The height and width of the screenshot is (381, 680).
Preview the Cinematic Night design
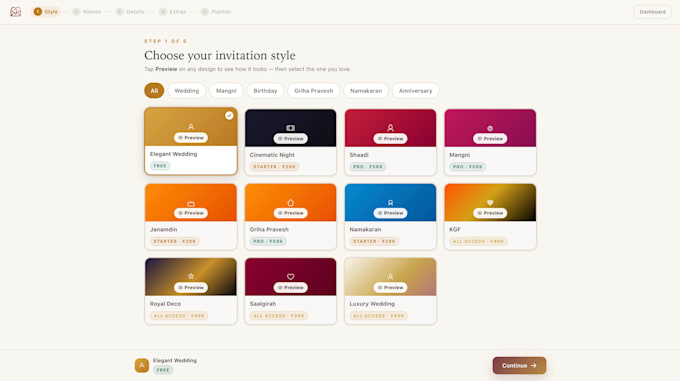(291, 139)
